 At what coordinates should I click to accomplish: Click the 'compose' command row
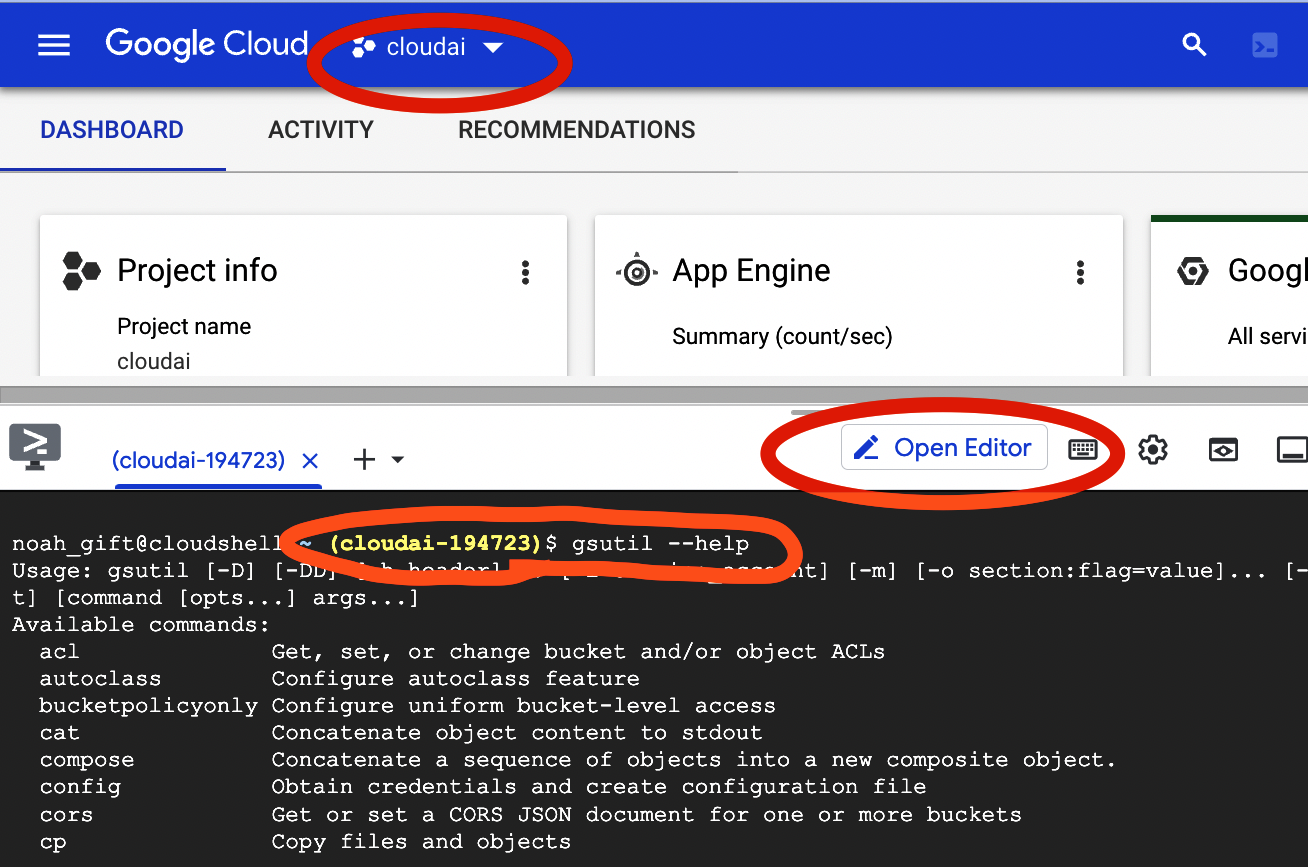pos(577,760)
